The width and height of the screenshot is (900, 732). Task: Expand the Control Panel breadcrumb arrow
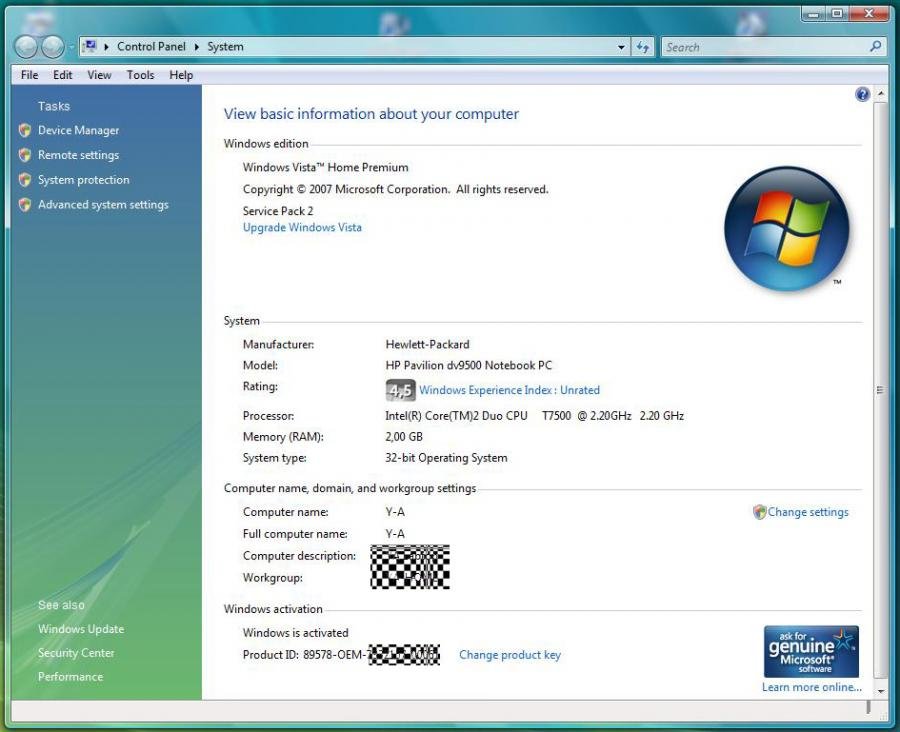pos(197,47)
